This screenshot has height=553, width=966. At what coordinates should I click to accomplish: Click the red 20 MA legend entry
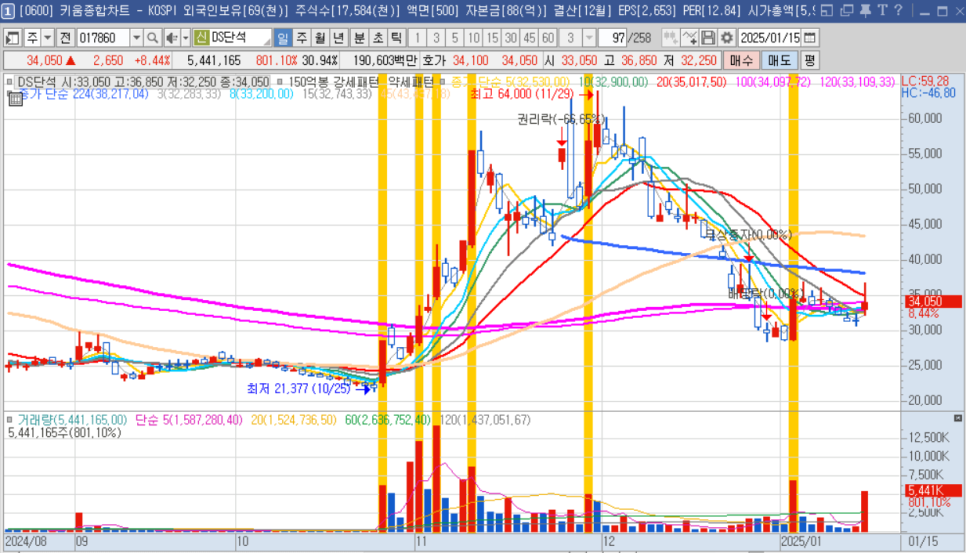tap(691, 82)
